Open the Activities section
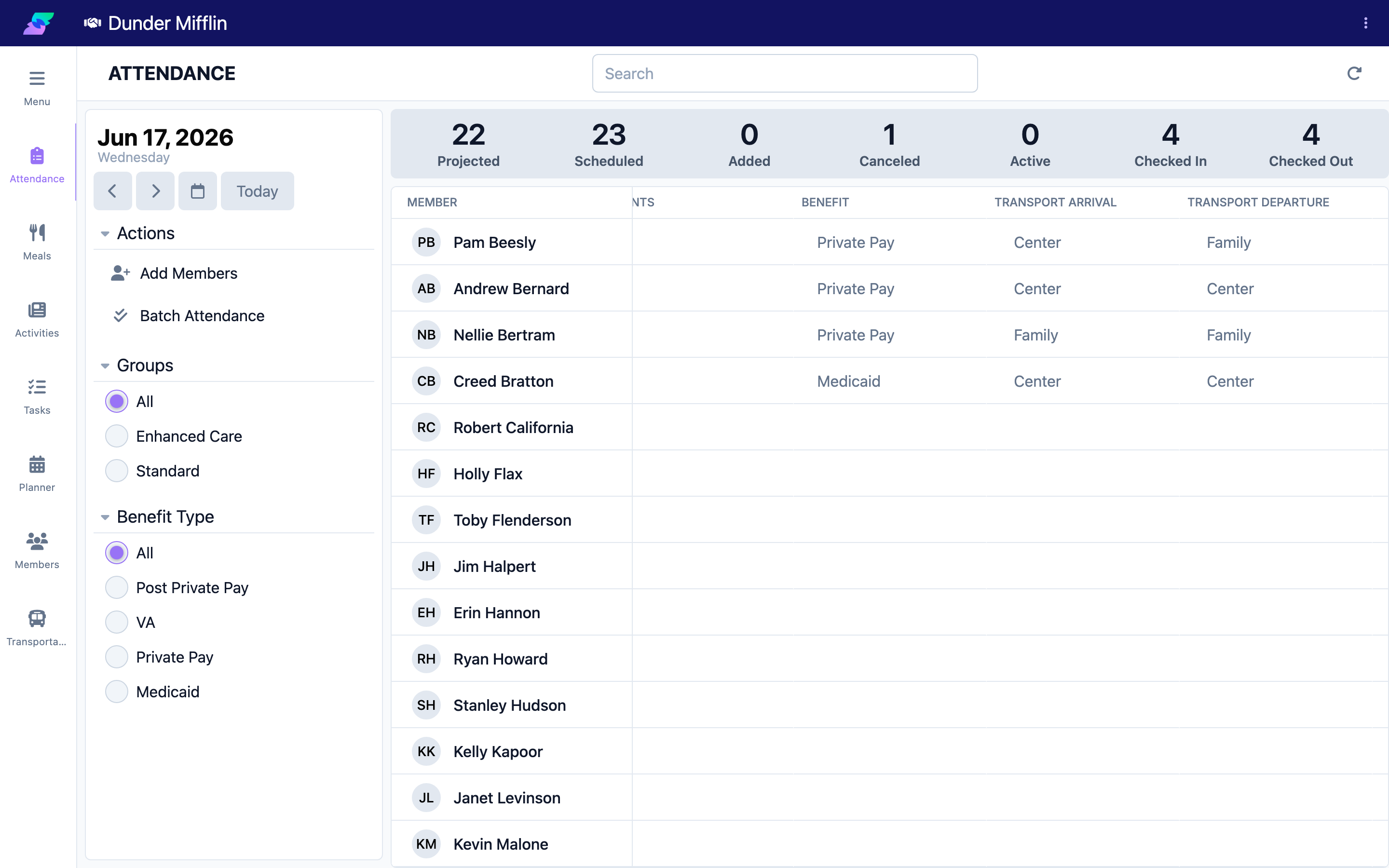Image resolution: width=1389 pixels, height=868 pixels. pos(37,319)
